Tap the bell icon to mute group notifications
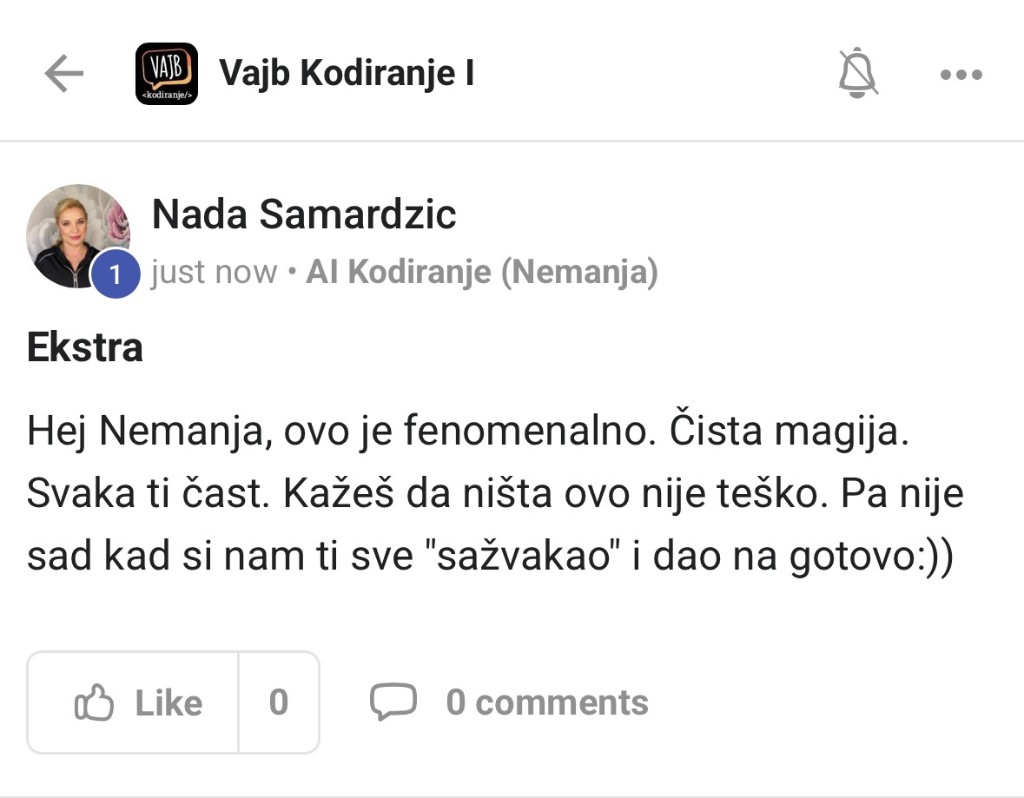 (x=858, y=73)
